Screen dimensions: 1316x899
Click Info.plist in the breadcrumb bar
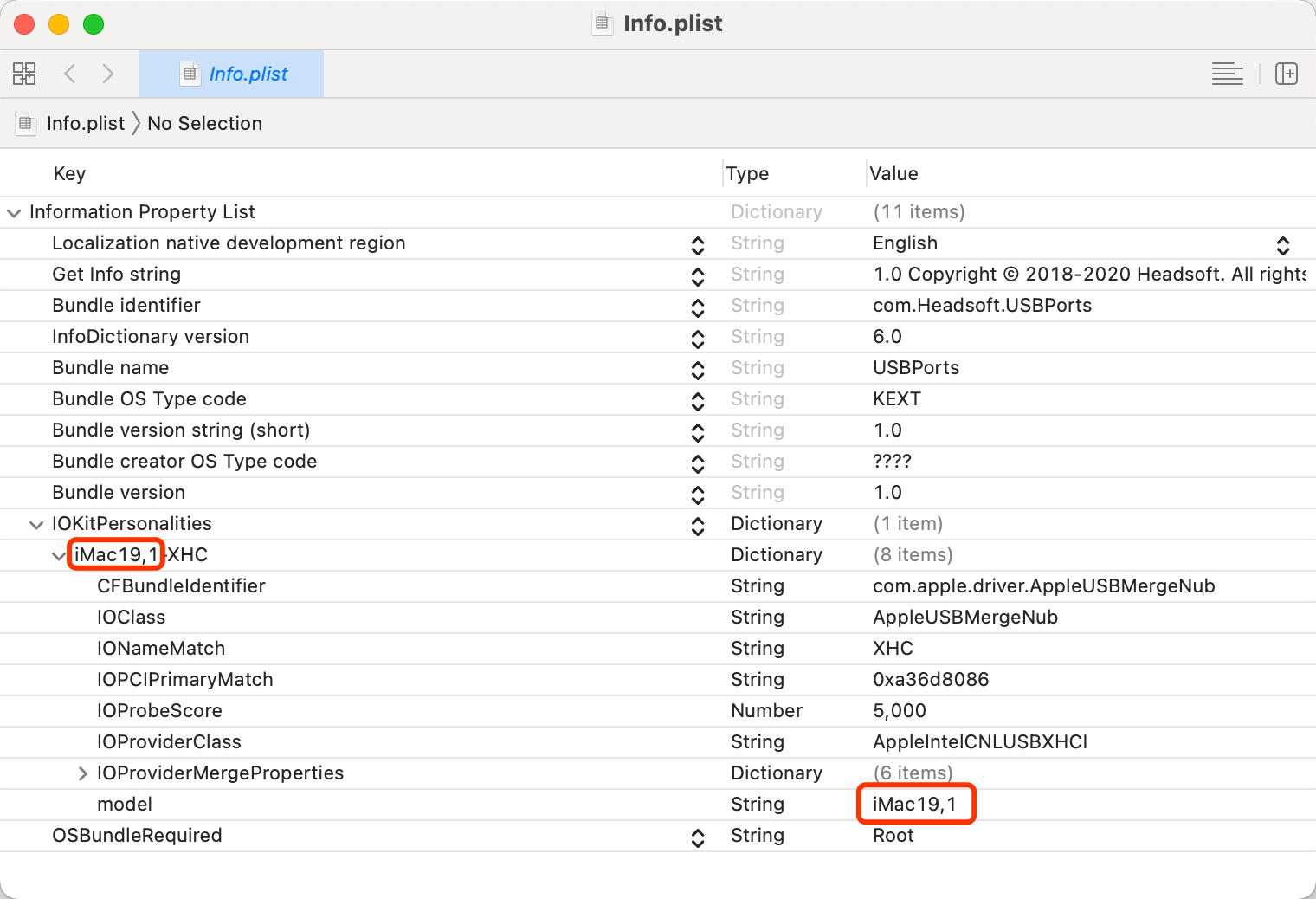(x=86, y=123)
